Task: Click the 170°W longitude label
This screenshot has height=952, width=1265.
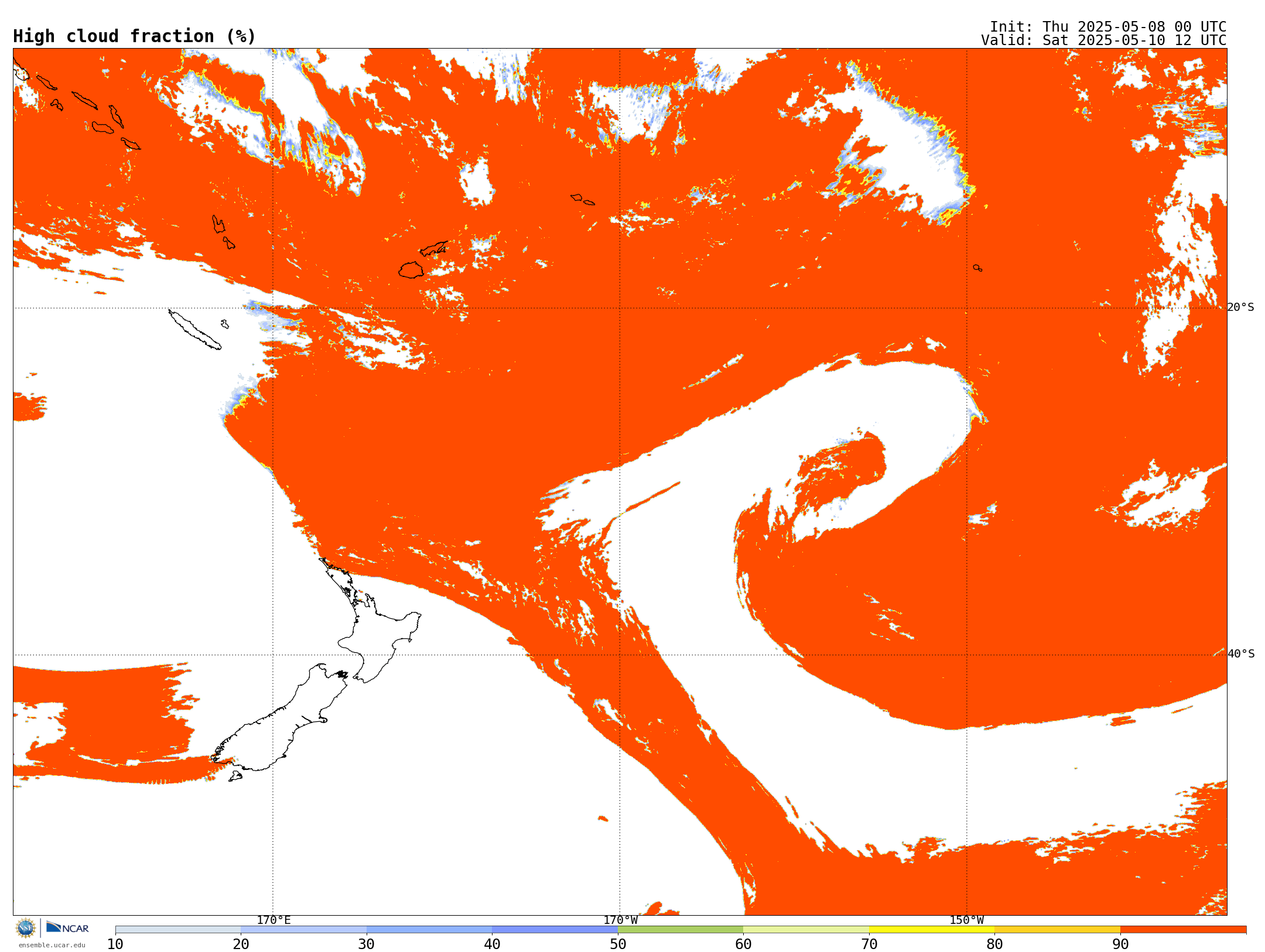Action: pos(621,920)
